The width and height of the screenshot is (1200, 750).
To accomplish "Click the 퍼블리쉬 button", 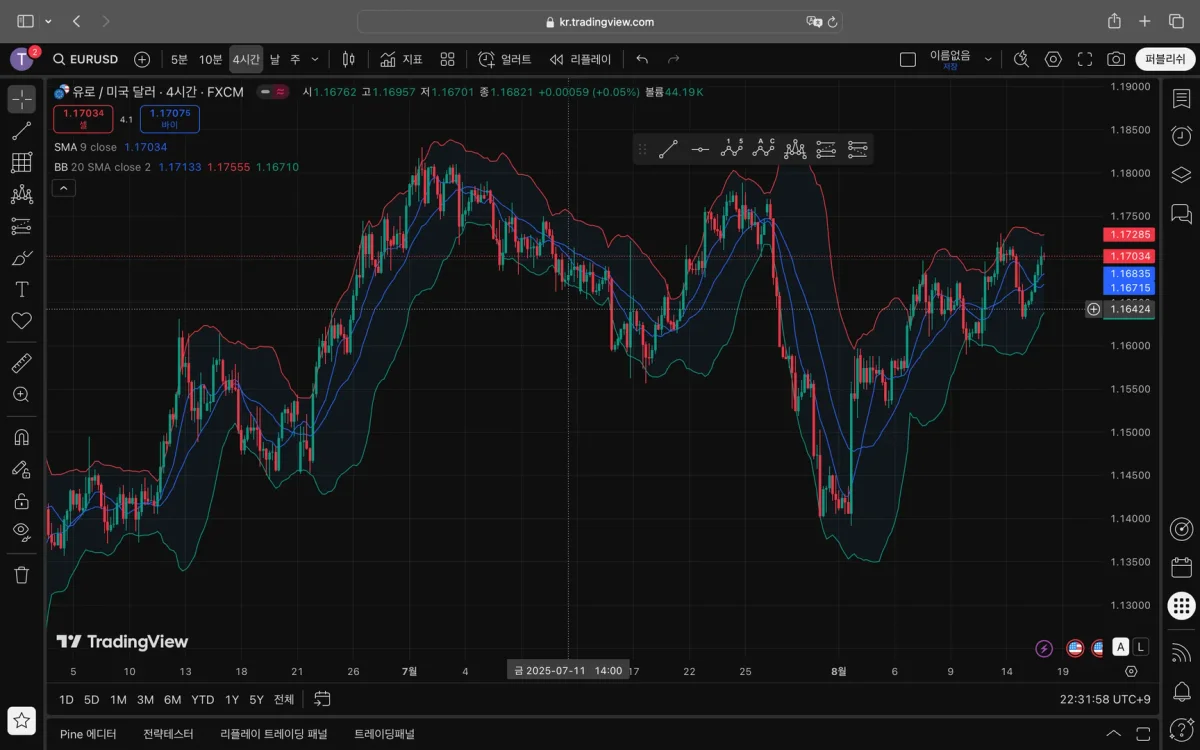I will pyautogui.click(x=1165, y=60).
